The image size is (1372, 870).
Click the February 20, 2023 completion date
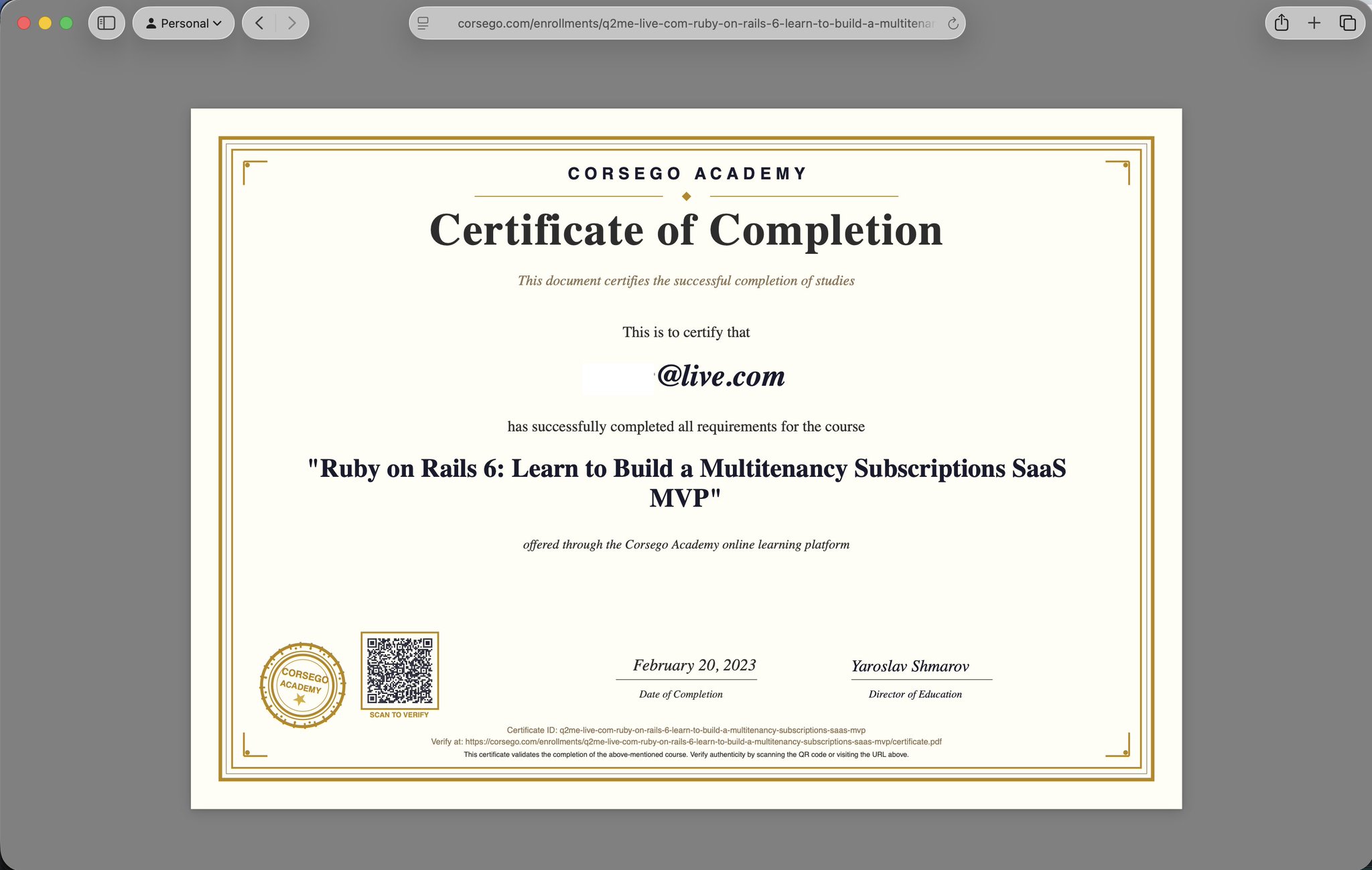(x=694, y=665)
